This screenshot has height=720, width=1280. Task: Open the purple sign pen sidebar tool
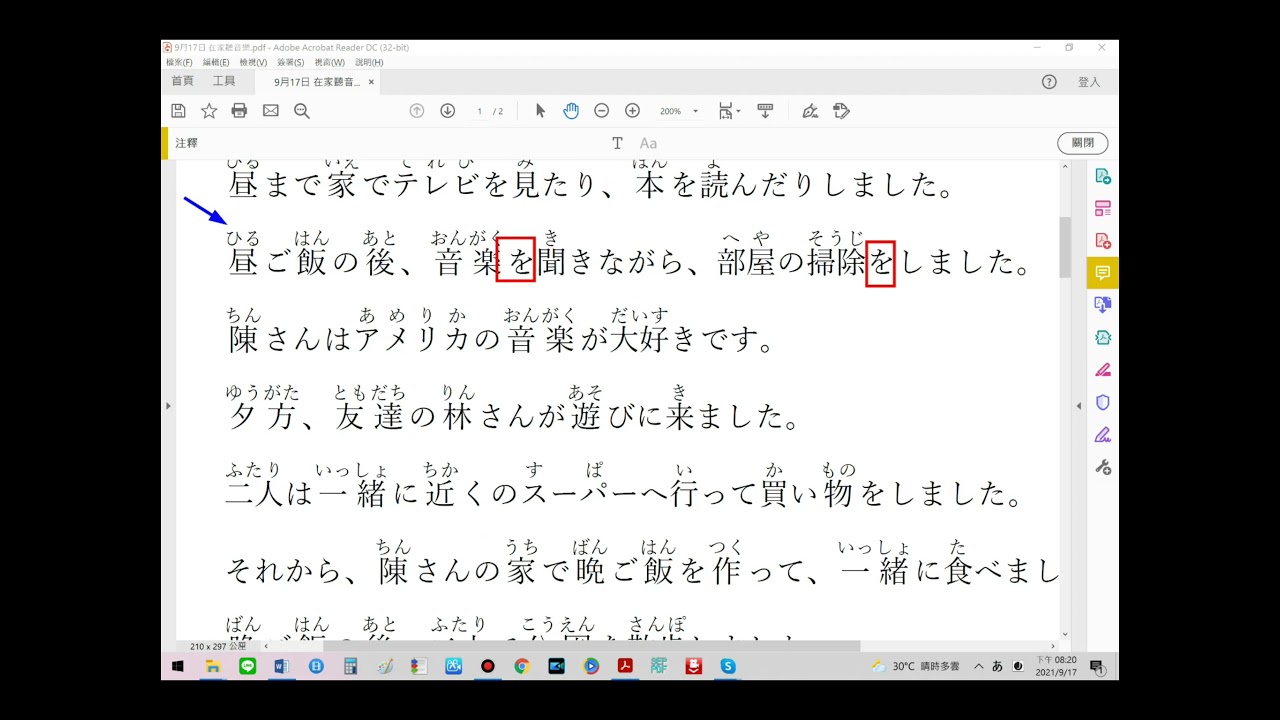pyautogui.click(x=1103, y=435)
